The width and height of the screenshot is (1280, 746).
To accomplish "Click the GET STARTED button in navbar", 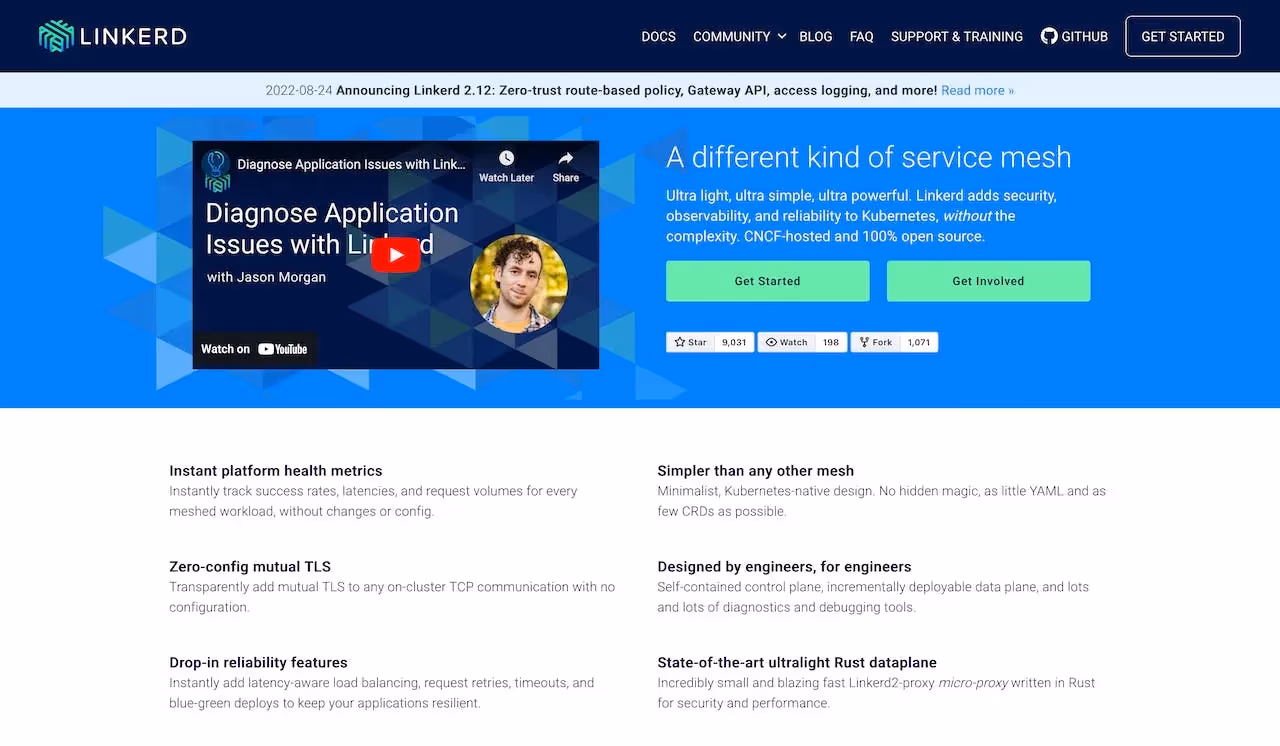I will (1182, 36).
